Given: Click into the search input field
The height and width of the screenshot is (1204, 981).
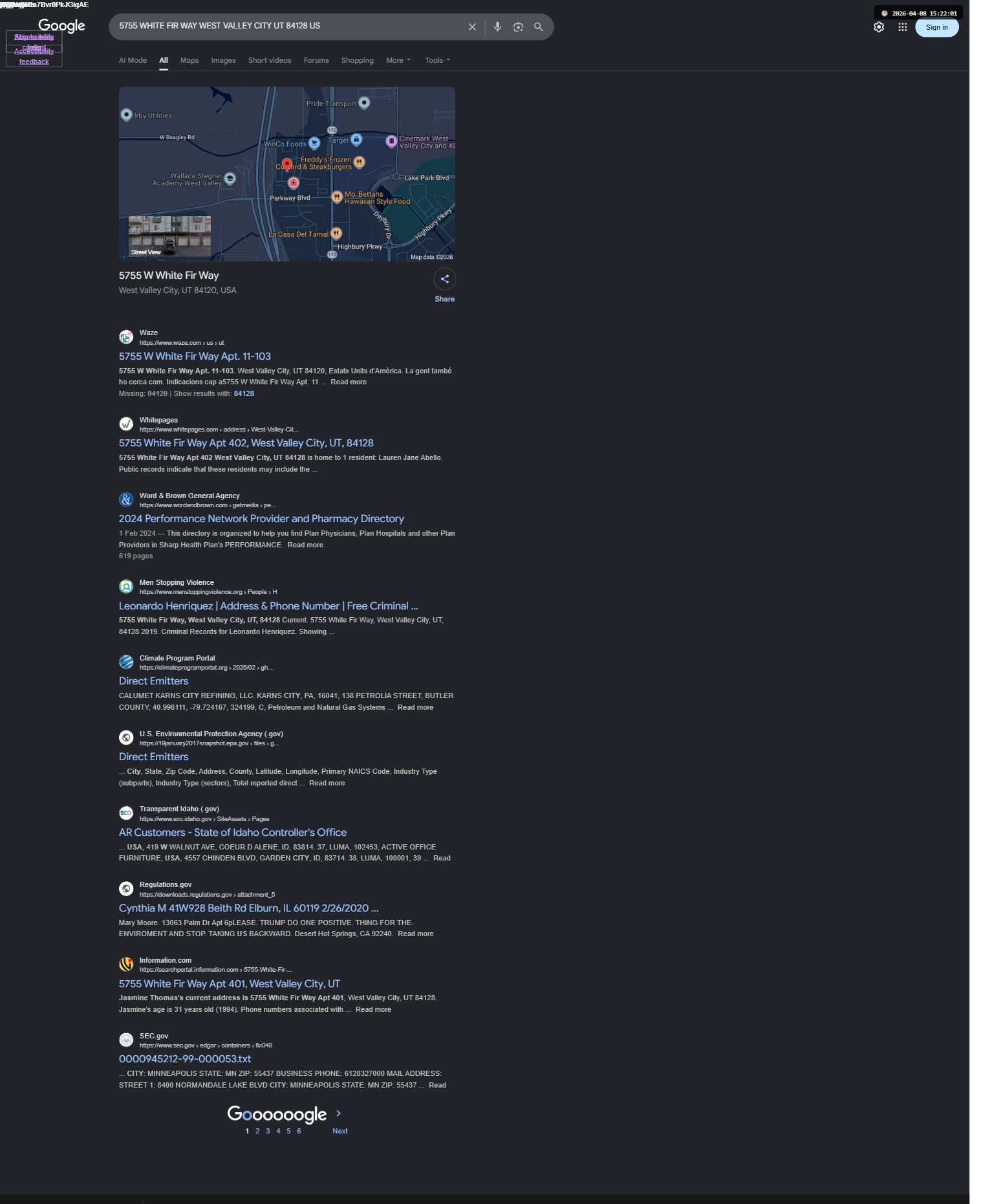Looking at the screenshot, I should click(288, 27).
